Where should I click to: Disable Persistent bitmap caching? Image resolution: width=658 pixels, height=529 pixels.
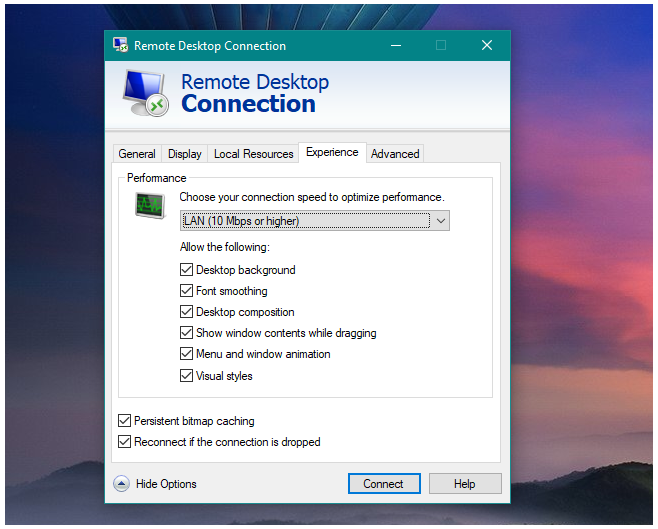point(124,420)
